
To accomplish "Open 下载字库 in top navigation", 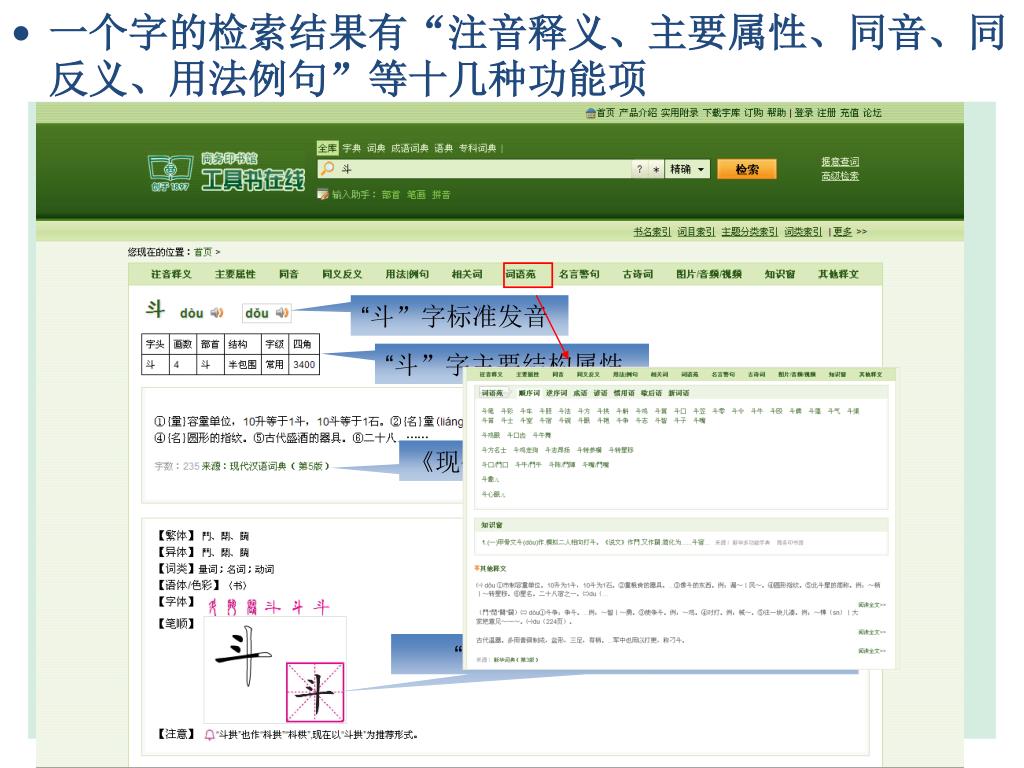I will tap(721, 113).
